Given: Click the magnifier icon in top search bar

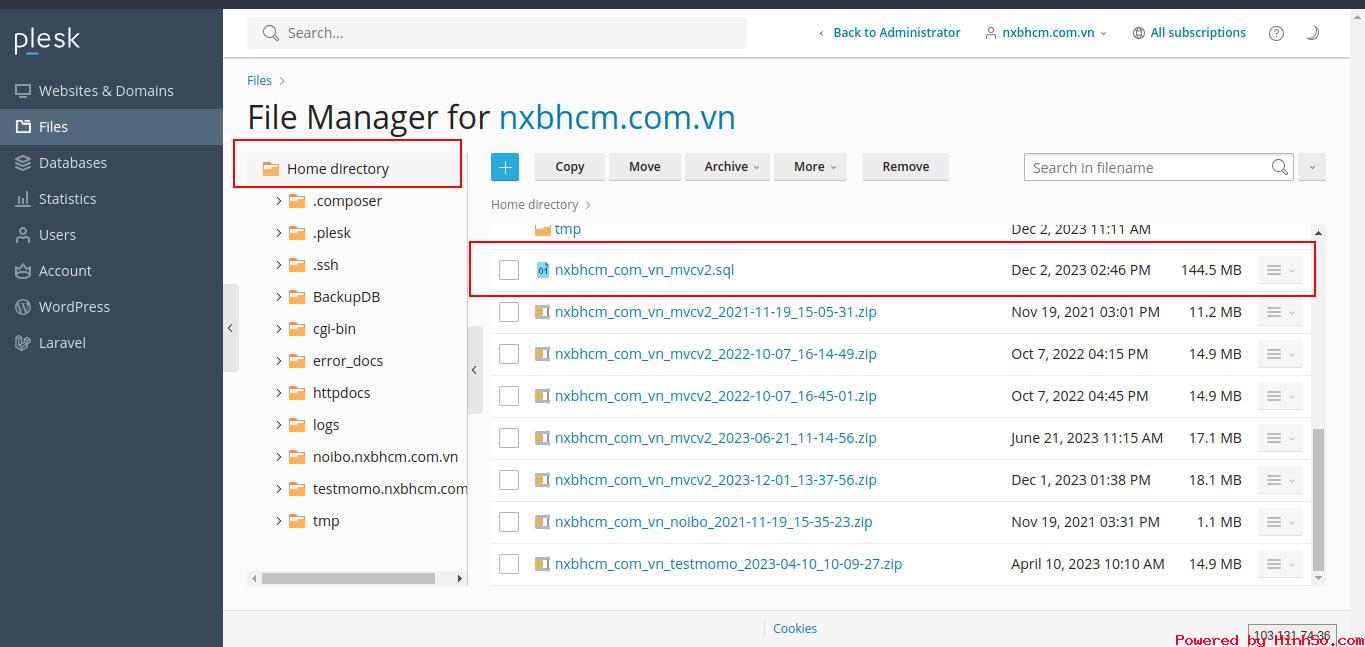Looking at the screenshot, I should point(270,33).
